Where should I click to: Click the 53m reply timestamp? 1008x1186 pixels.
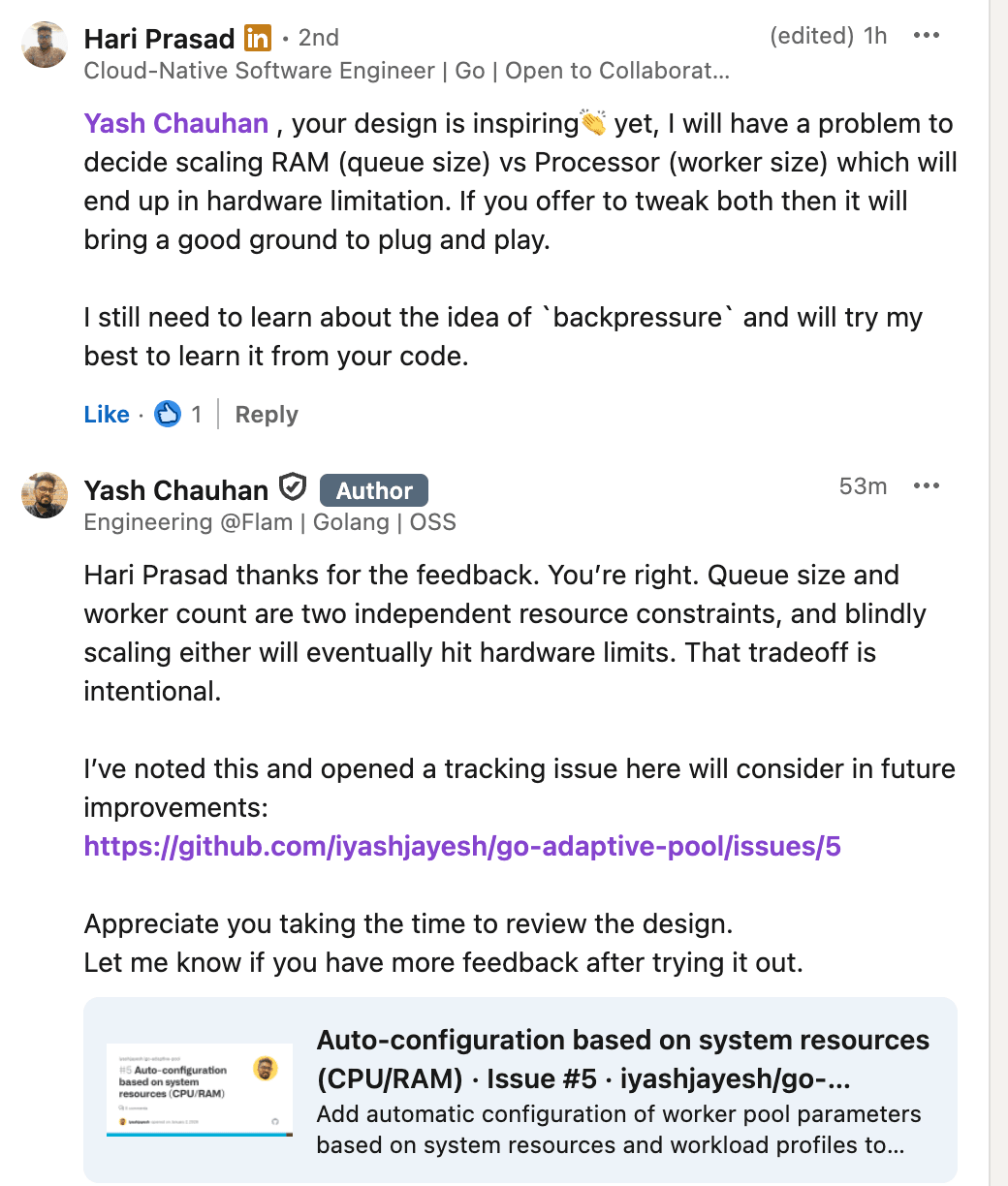point(863,486)
